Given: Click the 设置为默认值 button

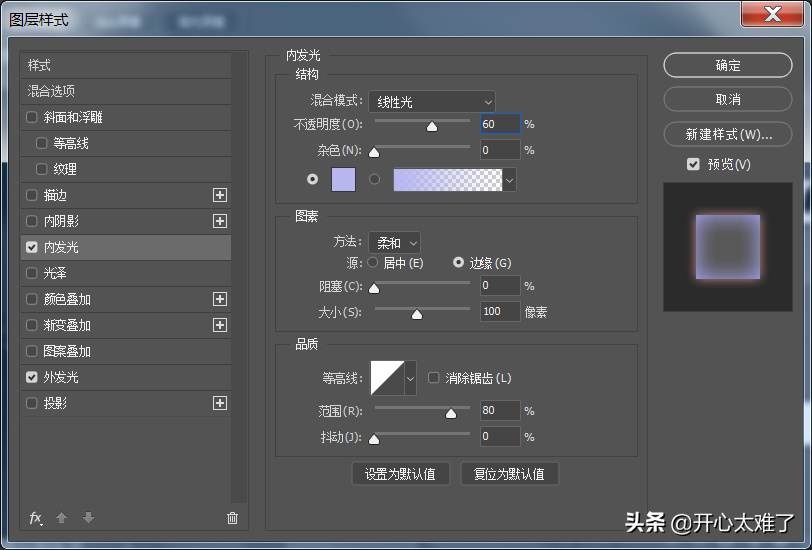Looking at the screenshot, I should (x=400, y=474).
